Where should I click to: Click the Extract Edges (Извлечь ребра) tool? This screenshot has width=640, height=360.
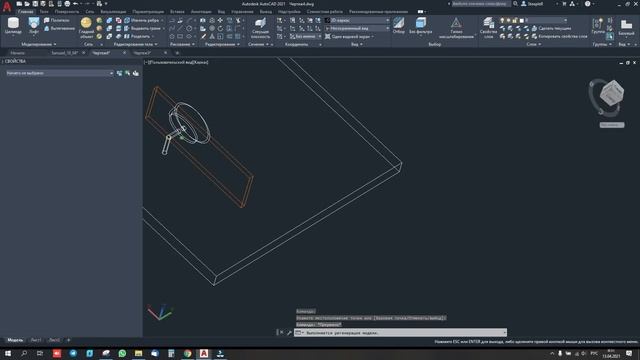point(142,20)
